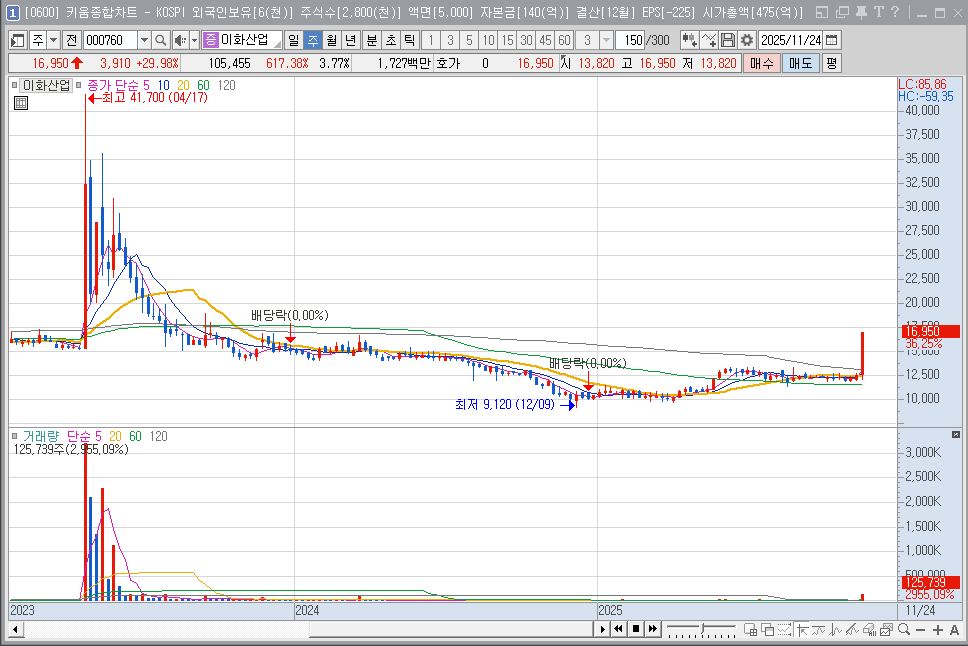Click the speaker sound icon
The image size is (968, 646).
(180, 40)
